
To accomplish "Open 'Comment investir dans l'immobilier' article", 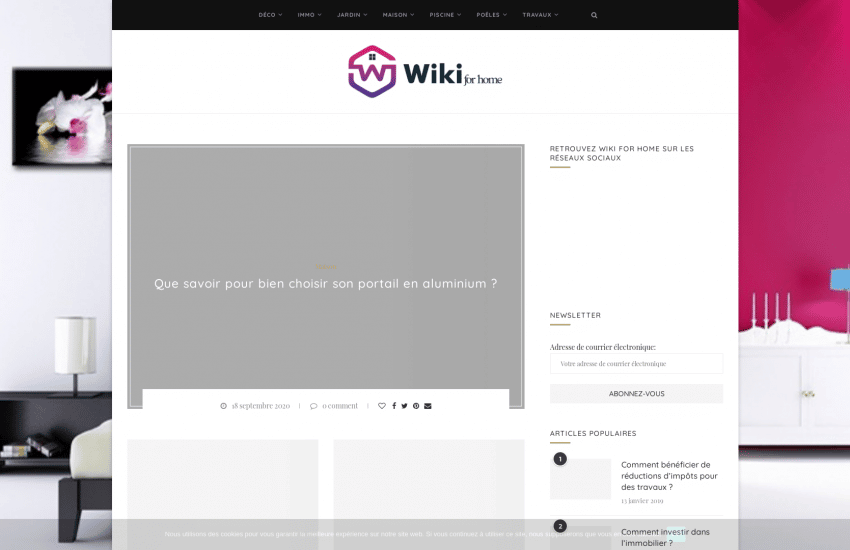I will (665, 538).
